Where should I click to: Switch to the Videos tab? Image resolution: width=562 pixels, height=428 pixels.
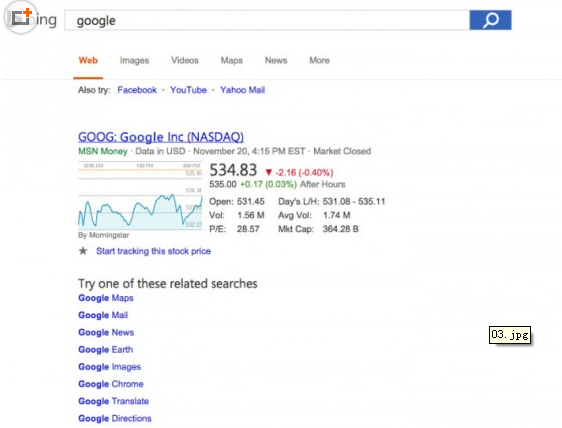click(x=185, y=60)
